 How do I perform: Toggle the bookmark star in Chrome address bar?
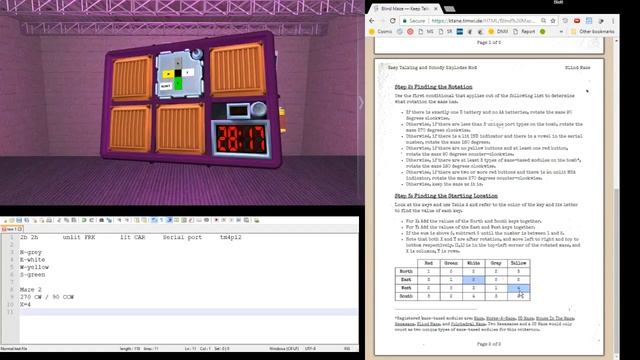(x=553, y=20)
